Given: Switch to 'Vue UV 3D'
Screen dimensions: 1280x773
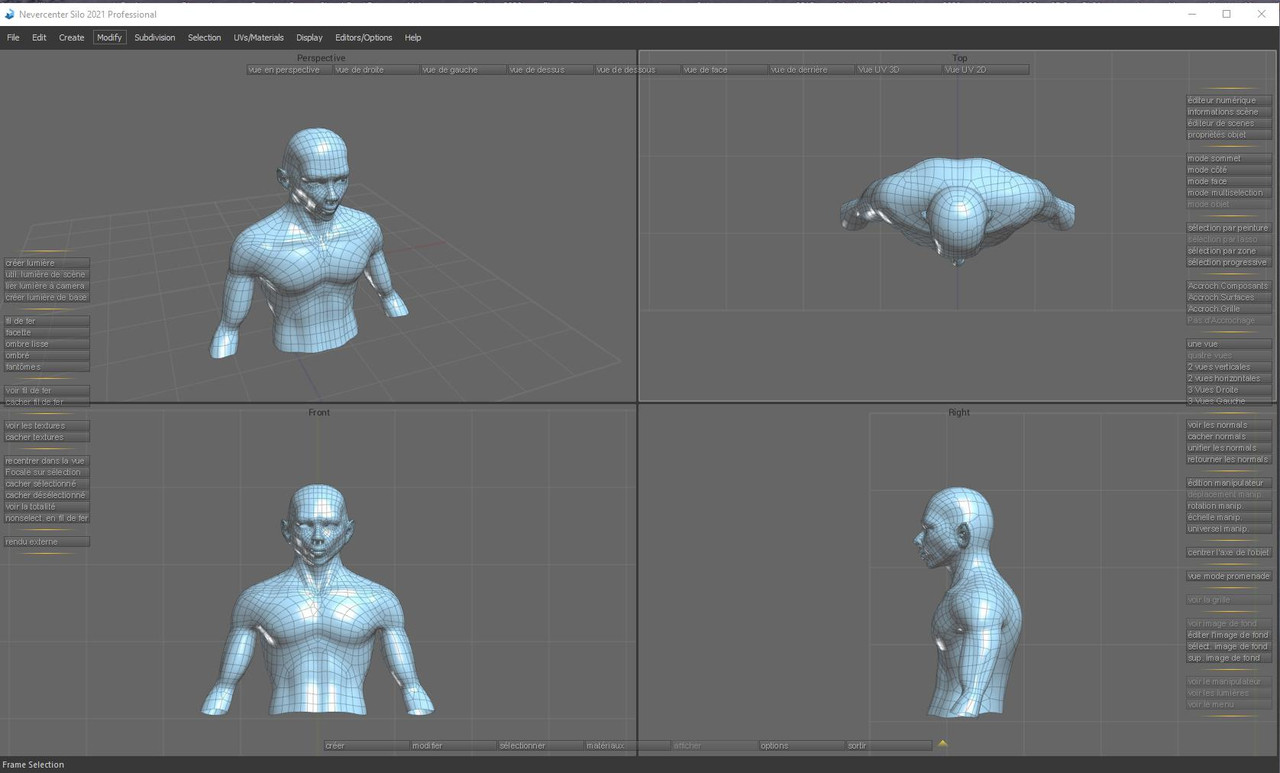Looking at the screenshot, I should 899,70.
